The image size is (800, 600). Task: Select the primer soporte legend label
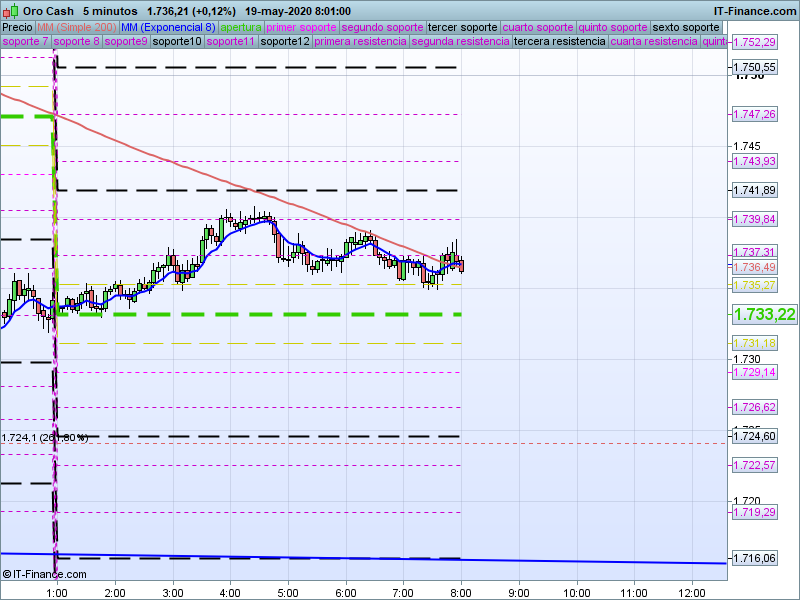(302, 27)
